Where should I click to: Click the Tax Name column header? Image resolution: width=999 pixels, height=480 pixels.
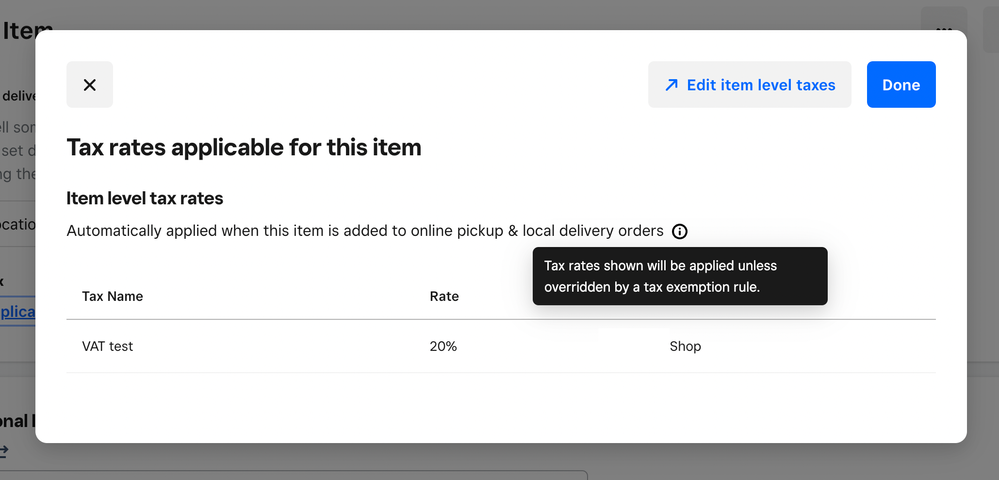112,296
